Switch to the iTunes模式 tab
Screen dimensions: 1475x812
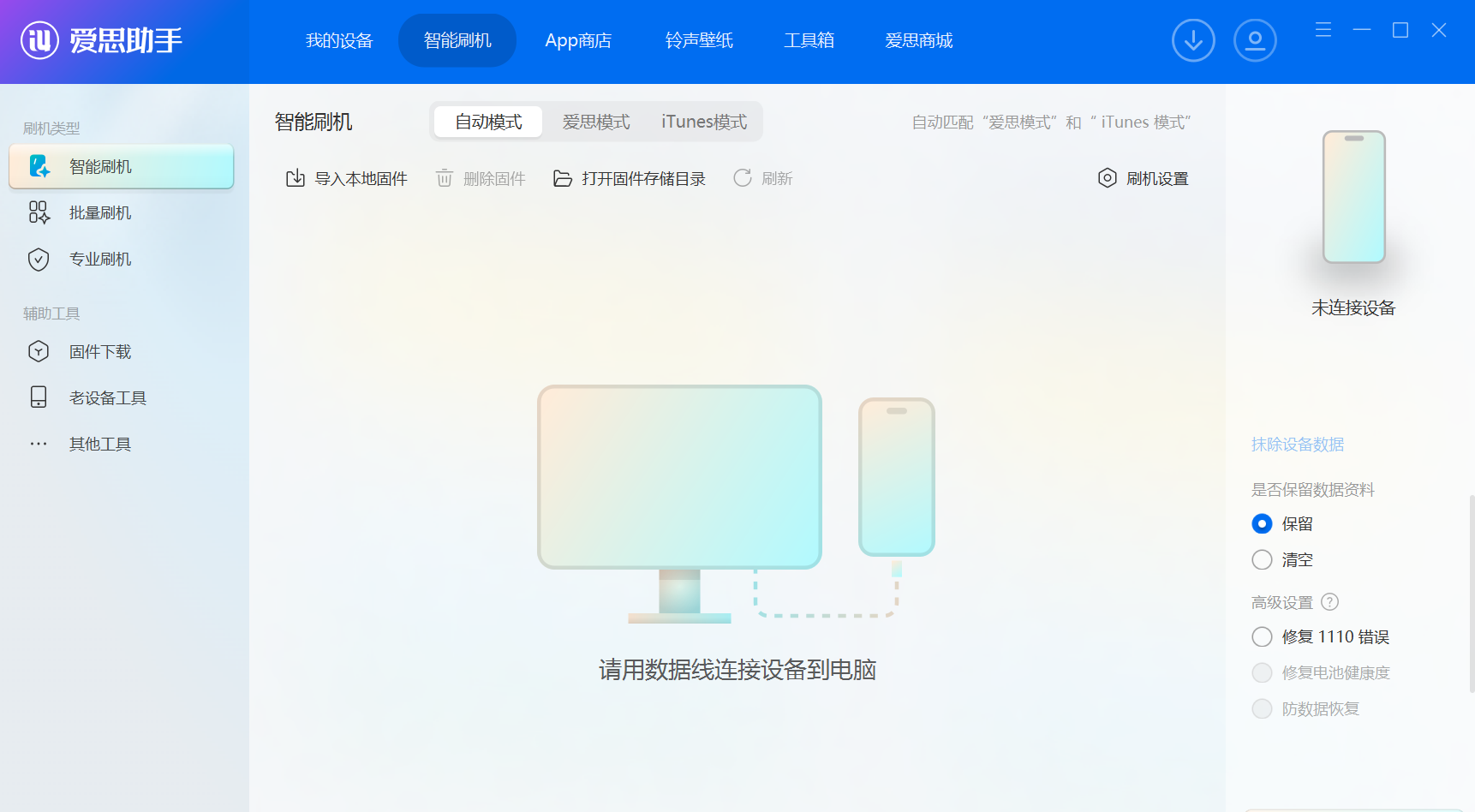(x=704, y=122)
